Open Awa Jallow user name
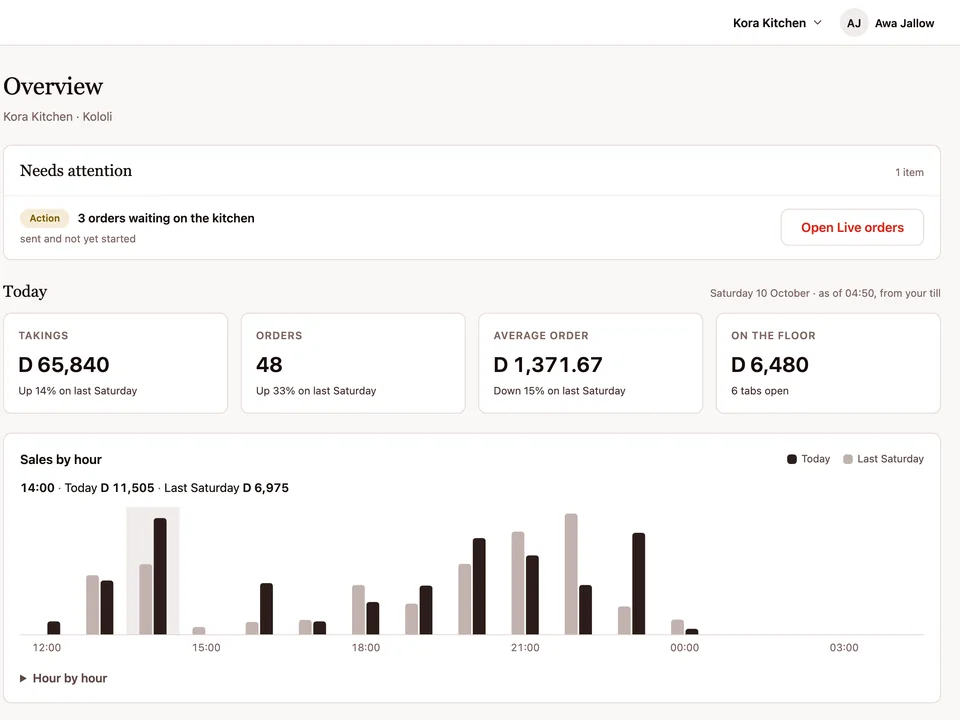The height and width of the screenshot is (720, 960). (x=904, y=23)
